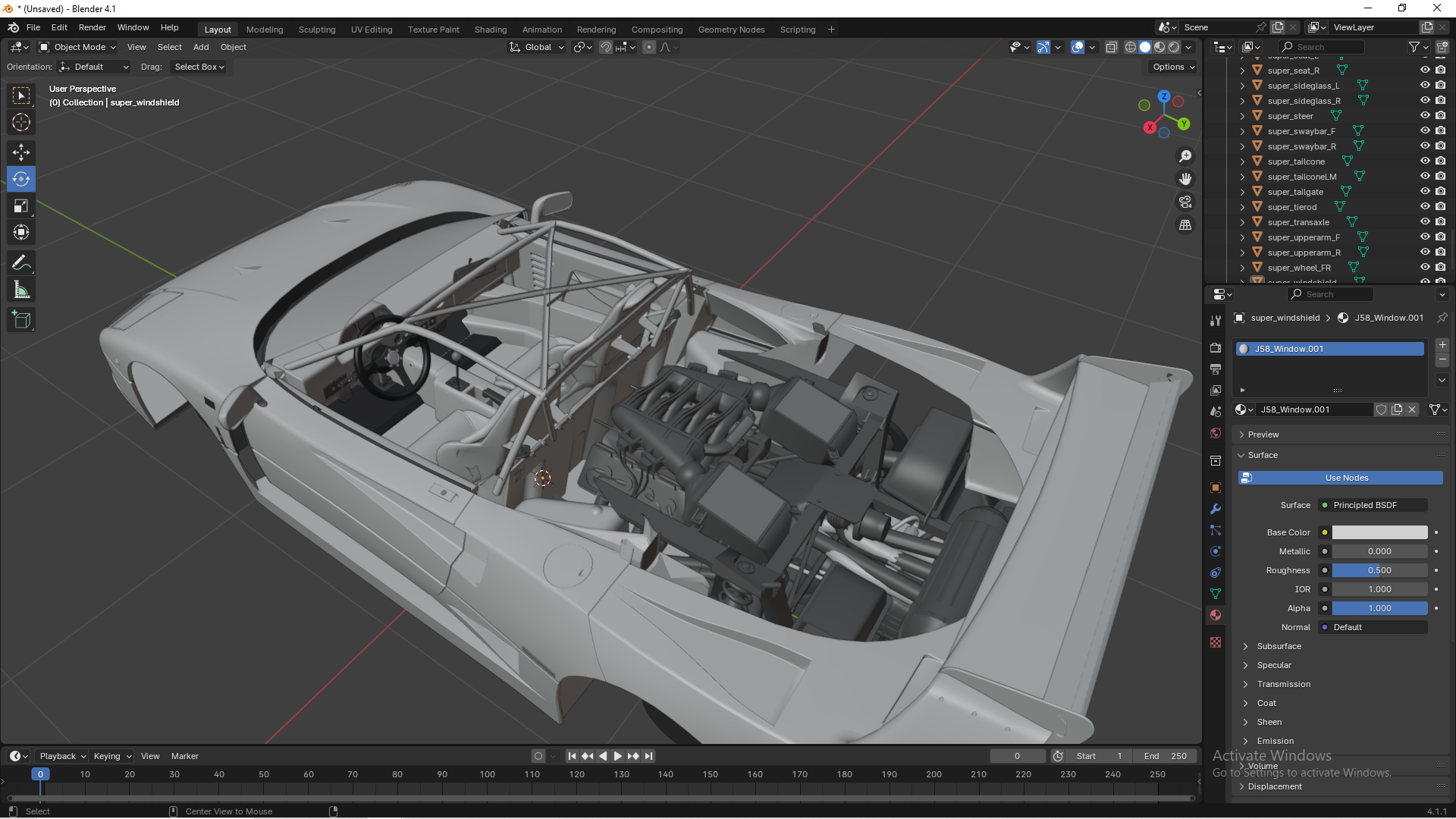The height and width of the screenshot is (819, 1456).
Task: Hide super_wheel_FR in viewport
Action: 1425,267
